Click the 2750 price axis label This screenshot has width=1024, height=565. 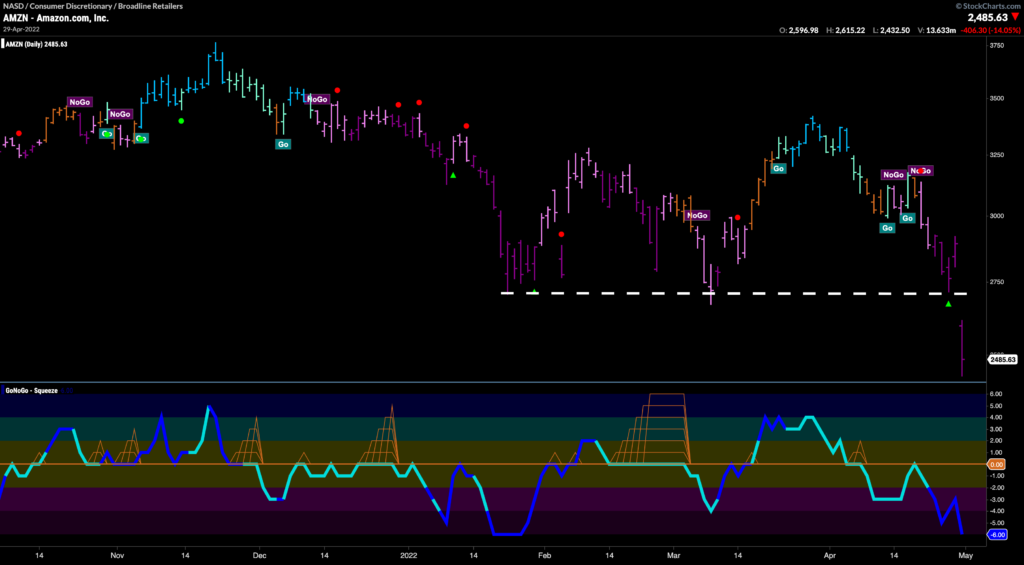[997, 282]
